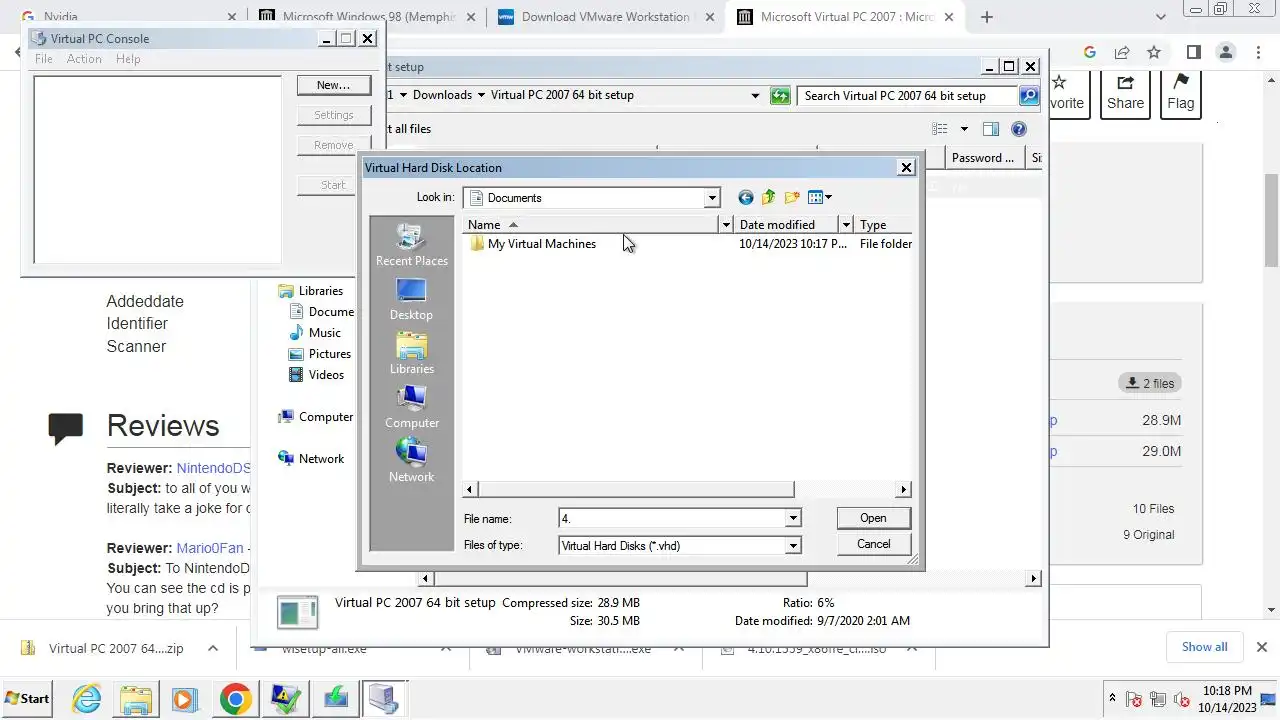Go back to last folder visited in dialog
1280x720 pixels.
(x=745, y=198)
